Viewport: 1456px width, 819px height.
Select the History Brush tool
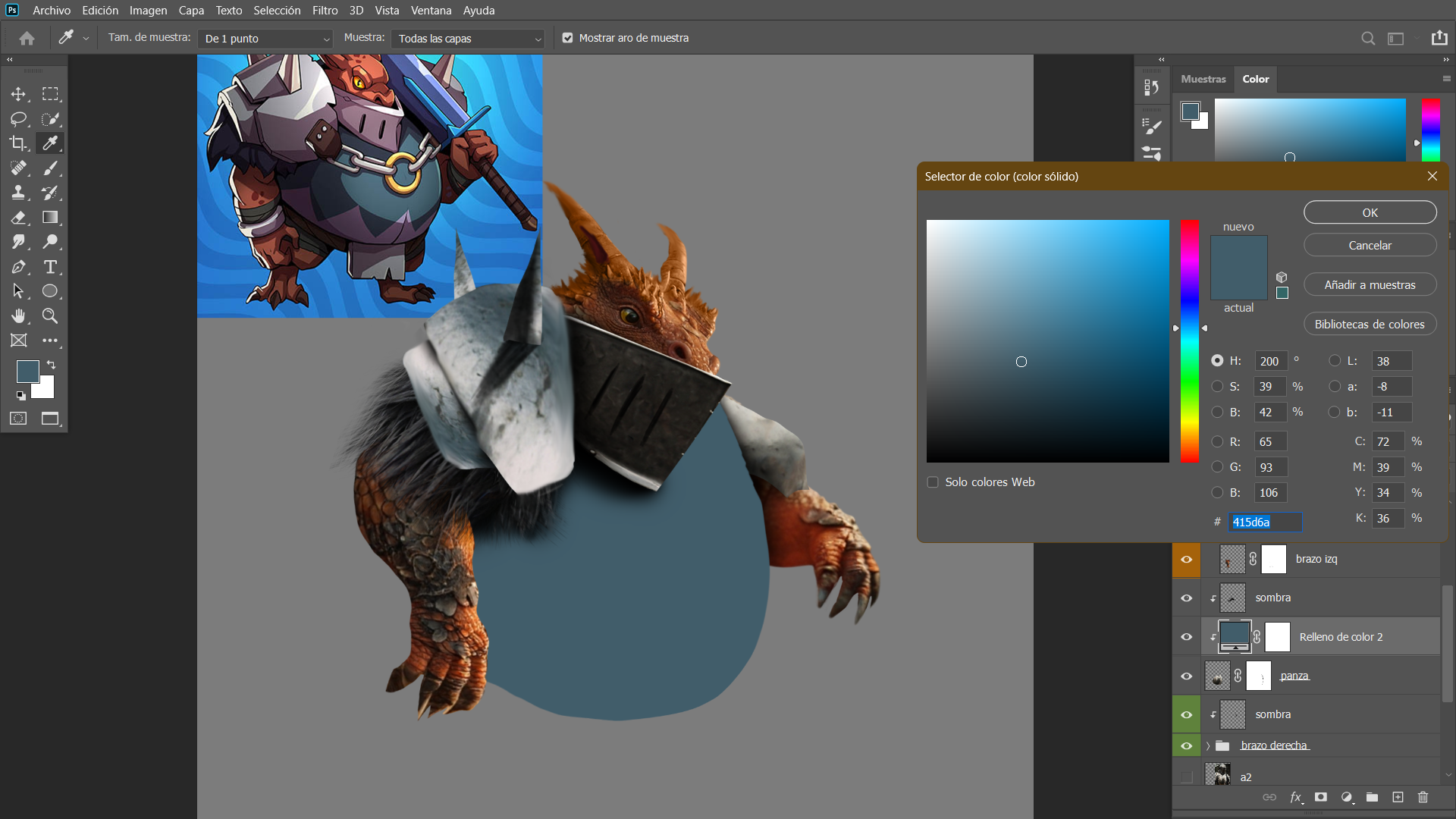click(50, 193)
